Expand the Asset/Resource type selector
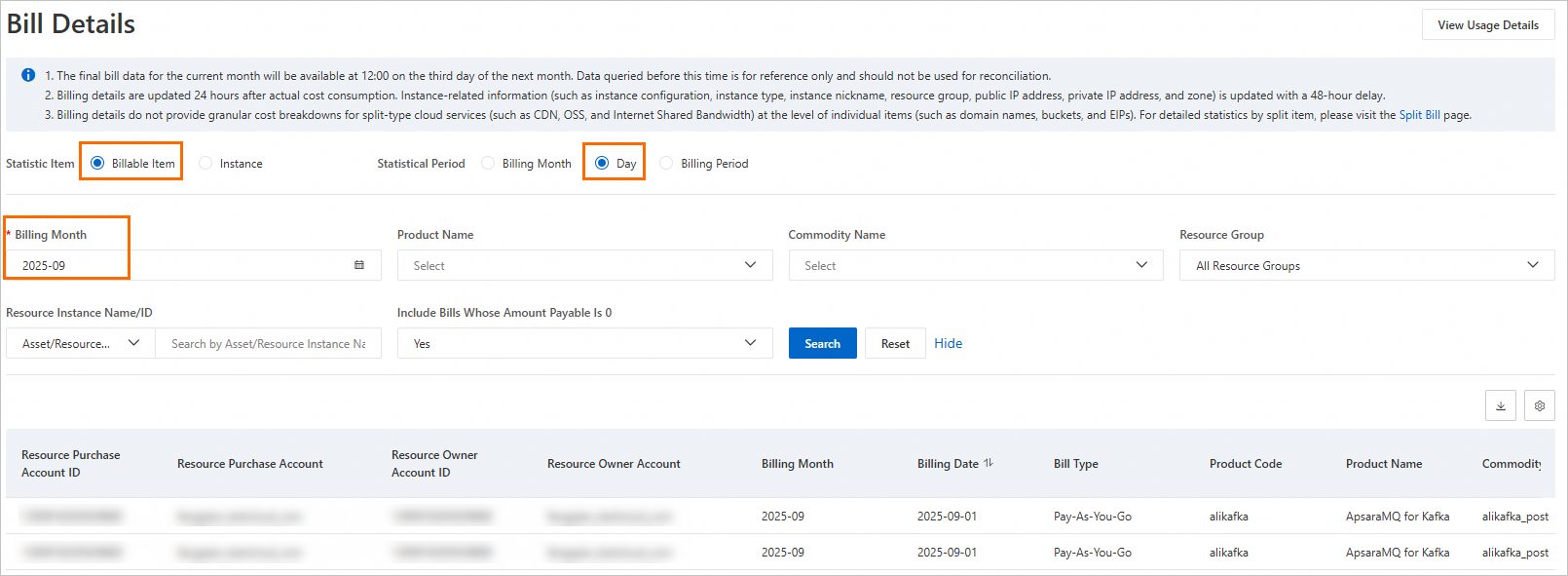The height and width of the screenshot is (576, 1568). (x=81, y=343)
